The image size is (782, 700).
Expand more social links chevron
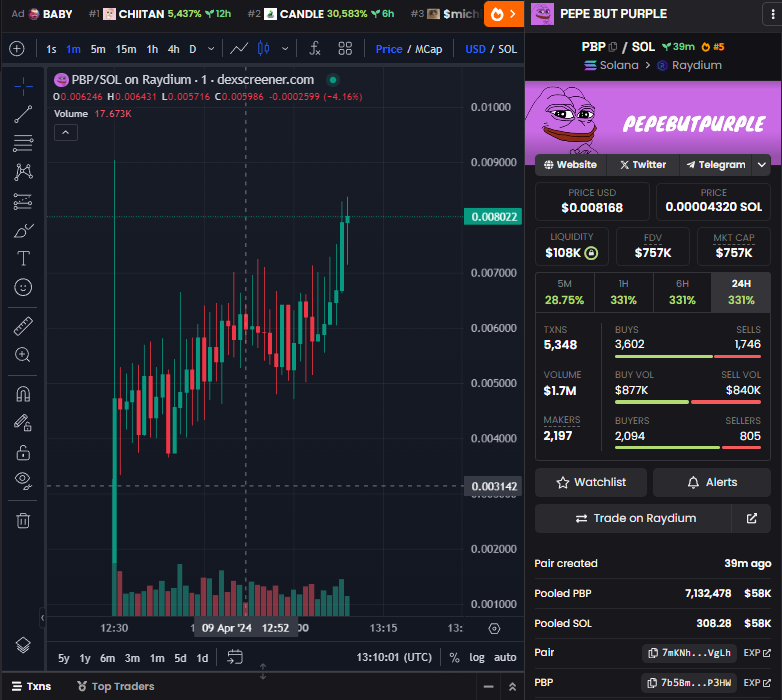pos(762,165)
